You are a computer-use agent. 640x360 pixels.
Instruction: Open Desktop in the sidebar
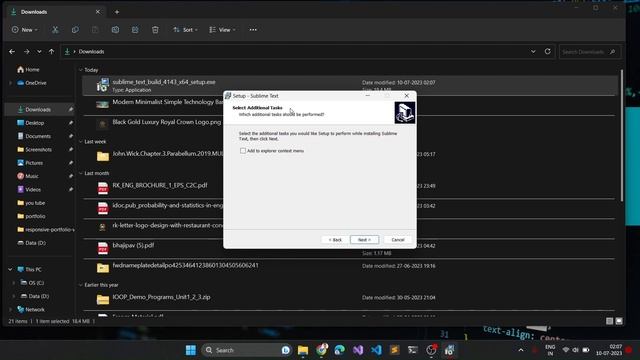pos(31,123)
